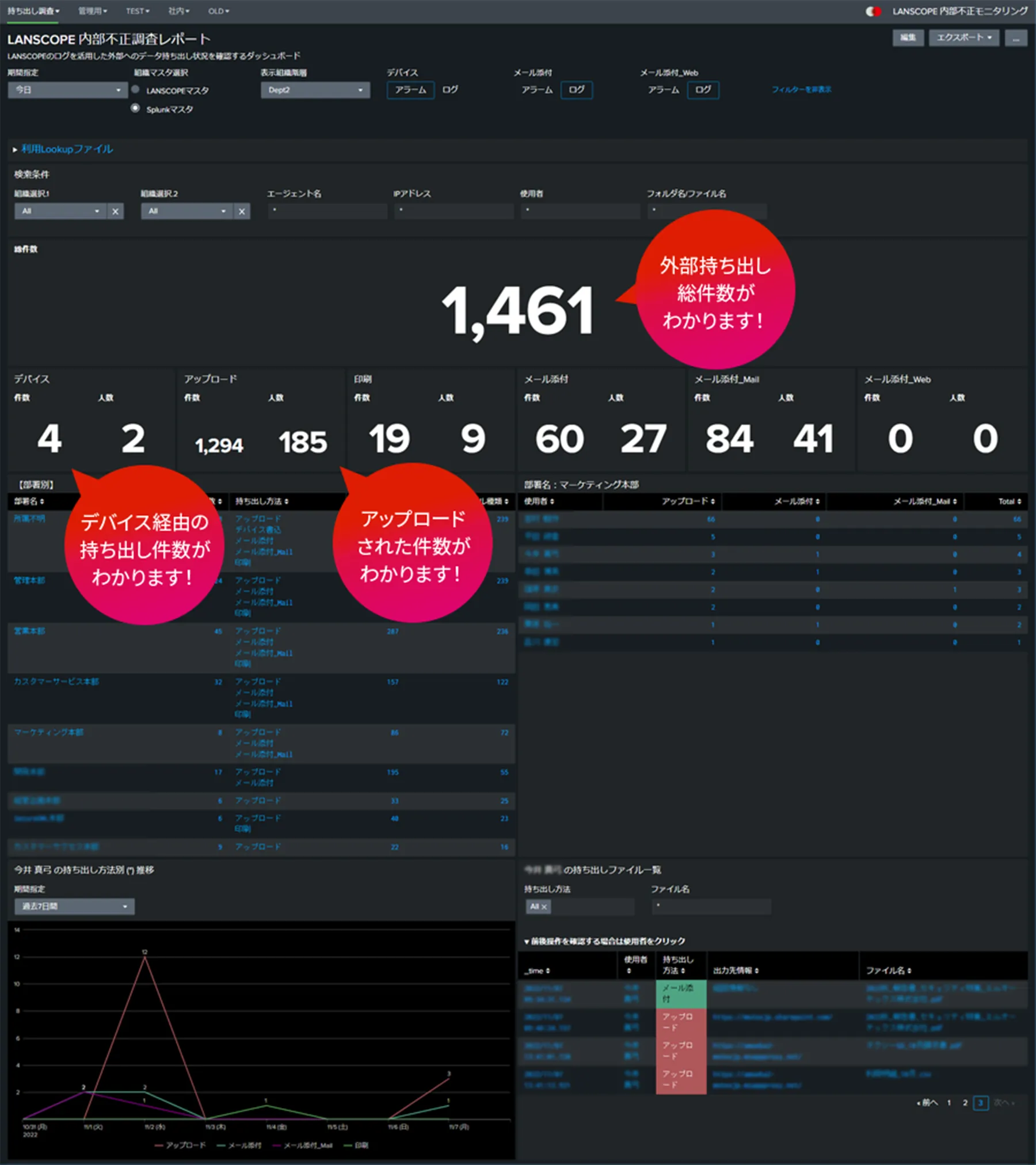Click the カスタマーサービス本部 department link
This screenshot has width=1036, height=1165.
click(56, 682)
